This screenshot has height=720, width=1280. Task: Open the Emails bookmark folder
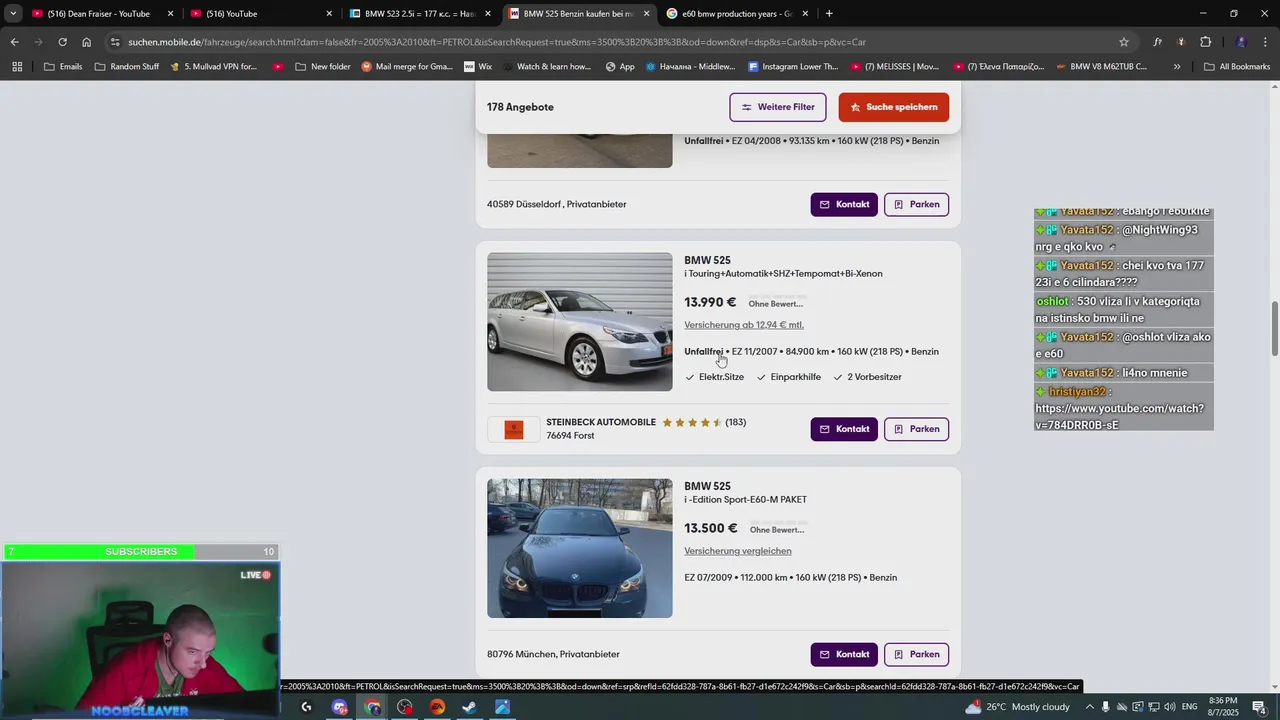[x=63, y=67]
